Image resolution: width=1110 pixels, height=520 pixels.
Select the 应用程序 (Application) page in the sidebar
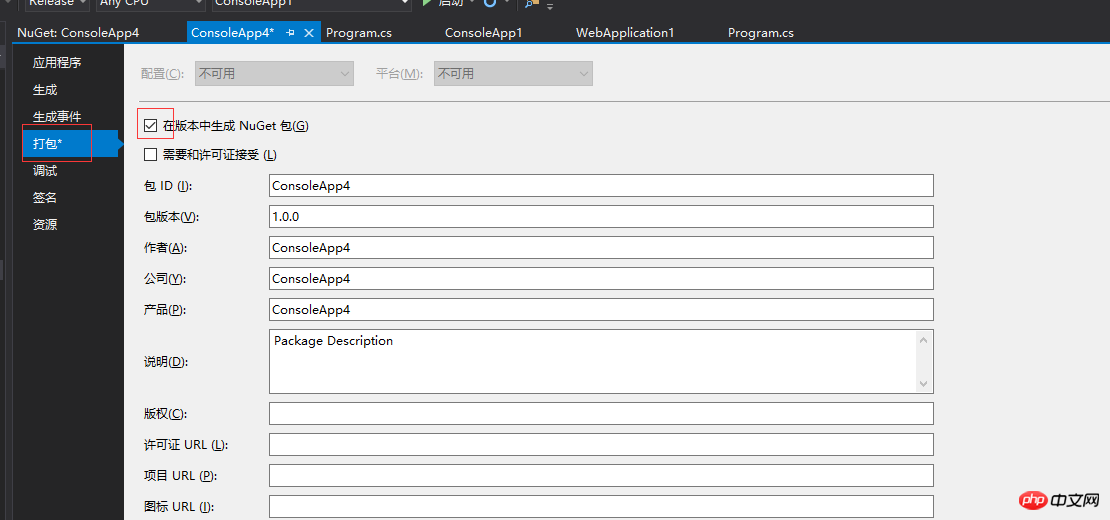[x=57, y=63]
